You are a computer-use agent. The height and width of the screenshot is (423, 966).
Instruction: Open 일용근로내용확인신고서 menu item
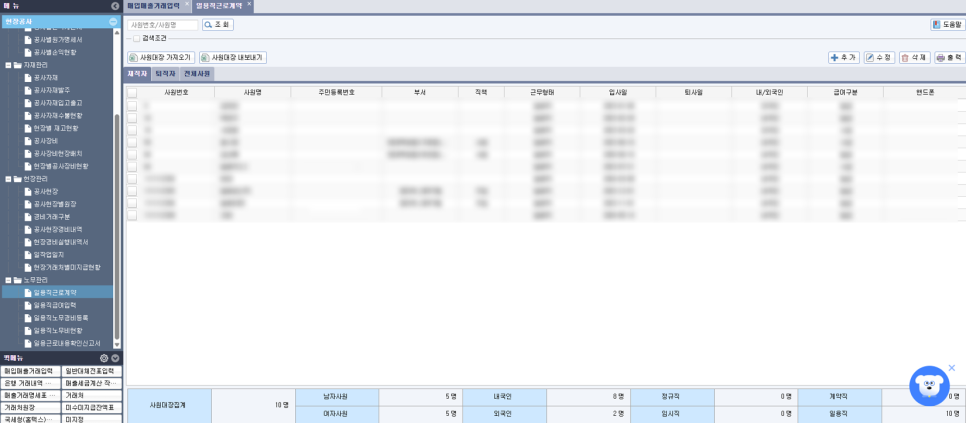[67, 343]
